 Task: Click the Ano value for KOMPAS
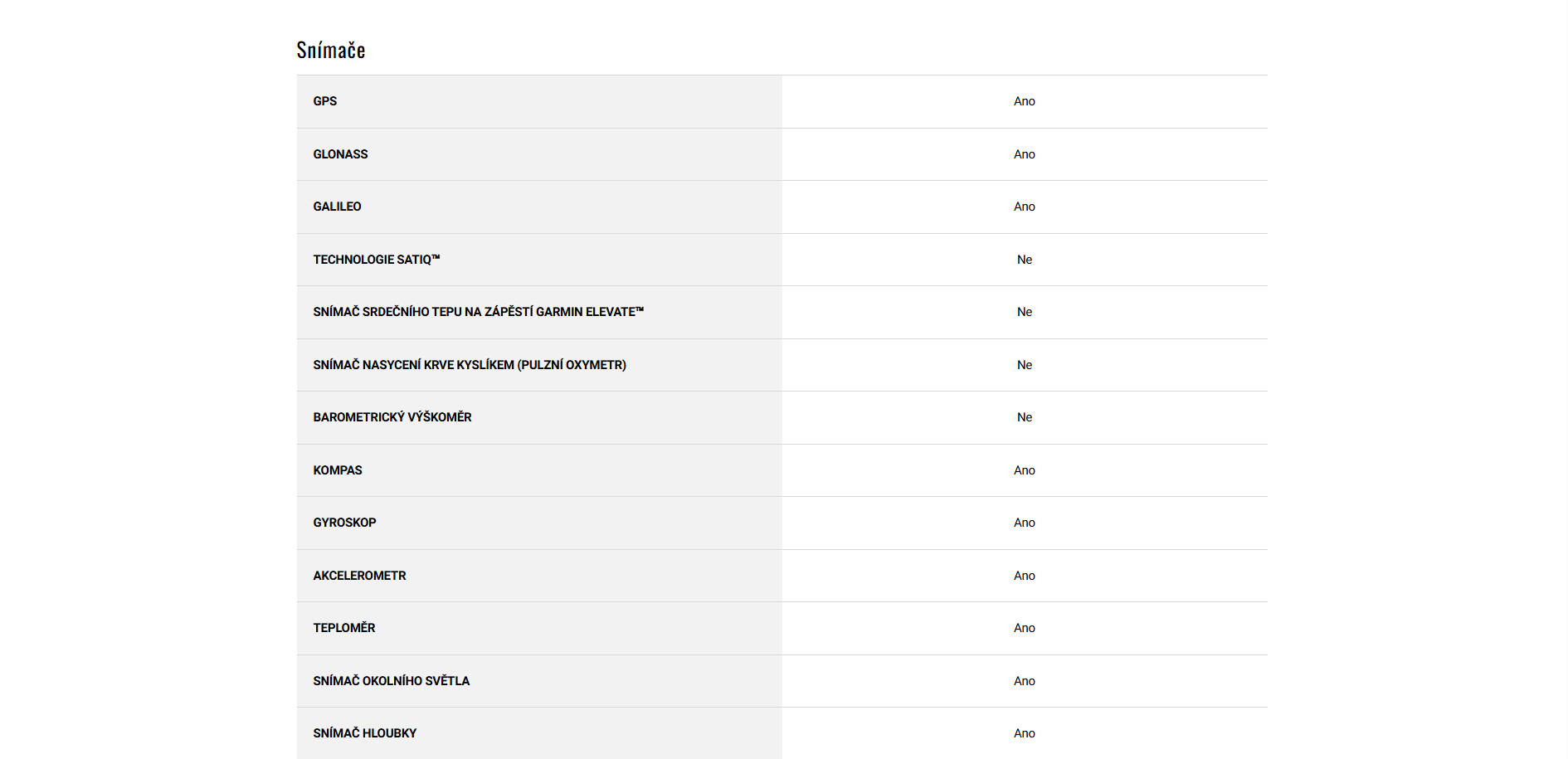click(1025, 470)
